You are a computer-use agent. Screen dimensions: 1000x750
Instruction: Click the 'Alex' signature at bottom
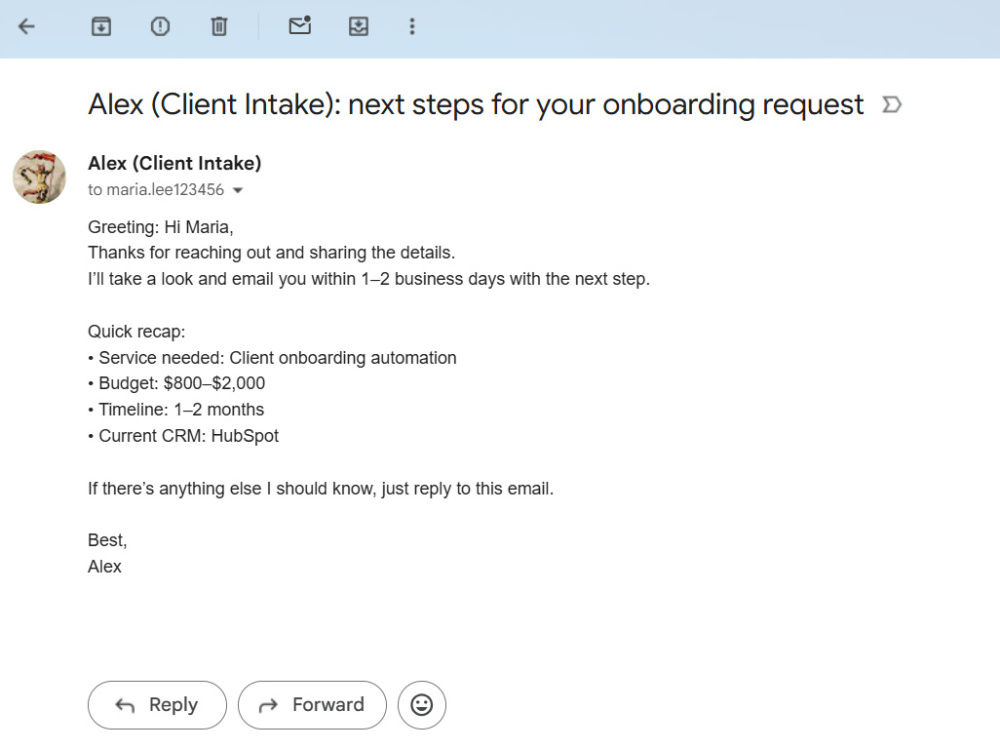point(105,566)
